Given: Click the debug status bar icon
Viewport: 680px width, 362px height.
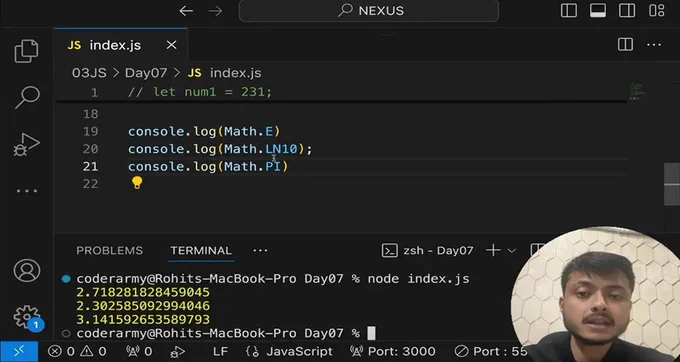Looking at the screenshot, I should coord(178,352).
